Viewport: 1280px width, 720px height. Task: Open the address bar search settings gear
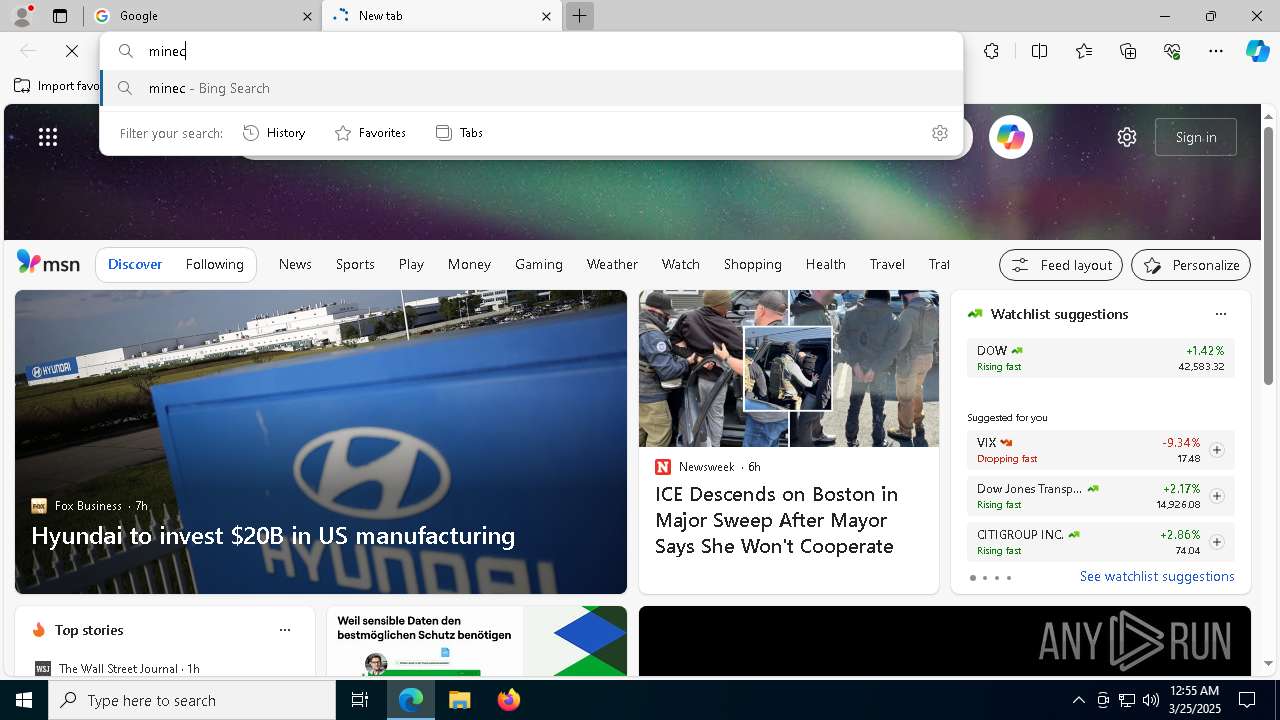point(939,133)
